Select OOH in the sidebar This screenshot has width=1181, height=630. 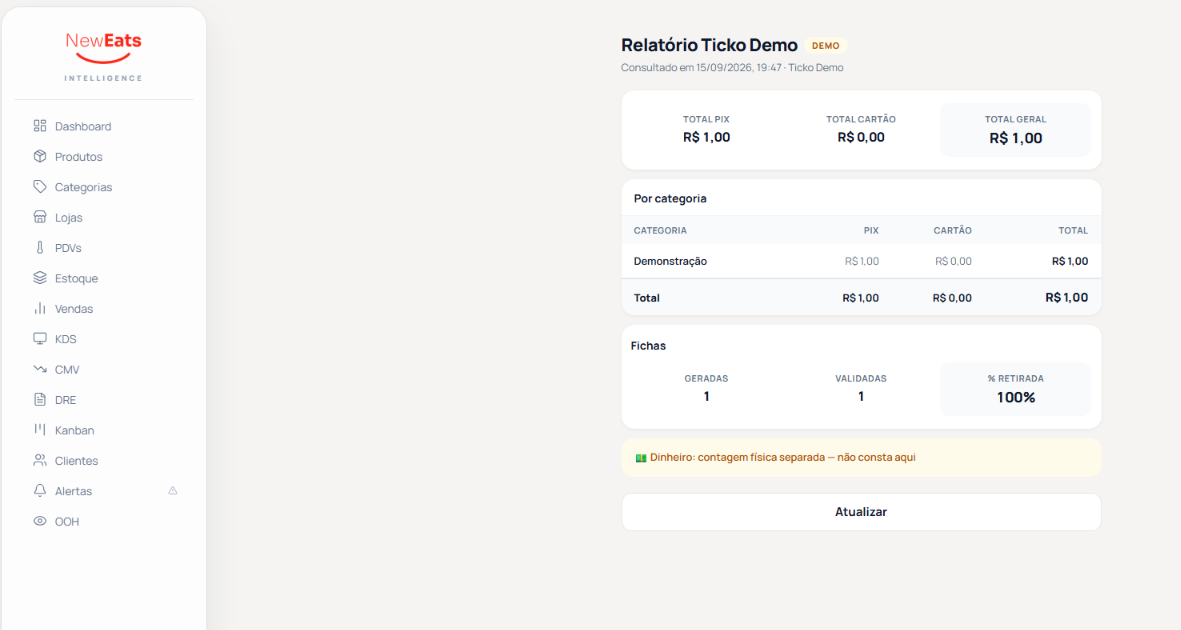66,521
